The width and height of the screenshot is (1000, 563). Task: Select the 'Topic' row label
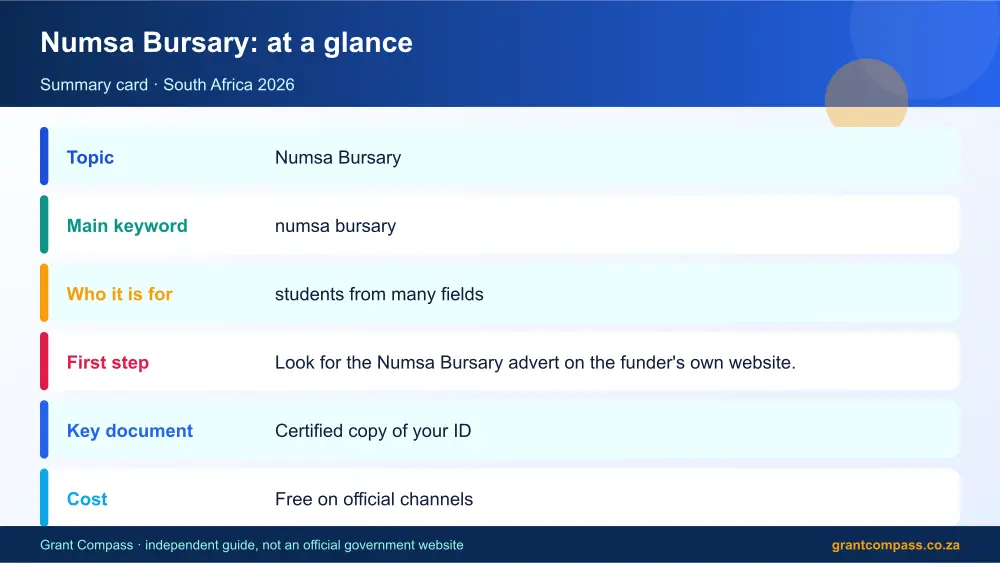pyautogui.click(x=90, y=157)
